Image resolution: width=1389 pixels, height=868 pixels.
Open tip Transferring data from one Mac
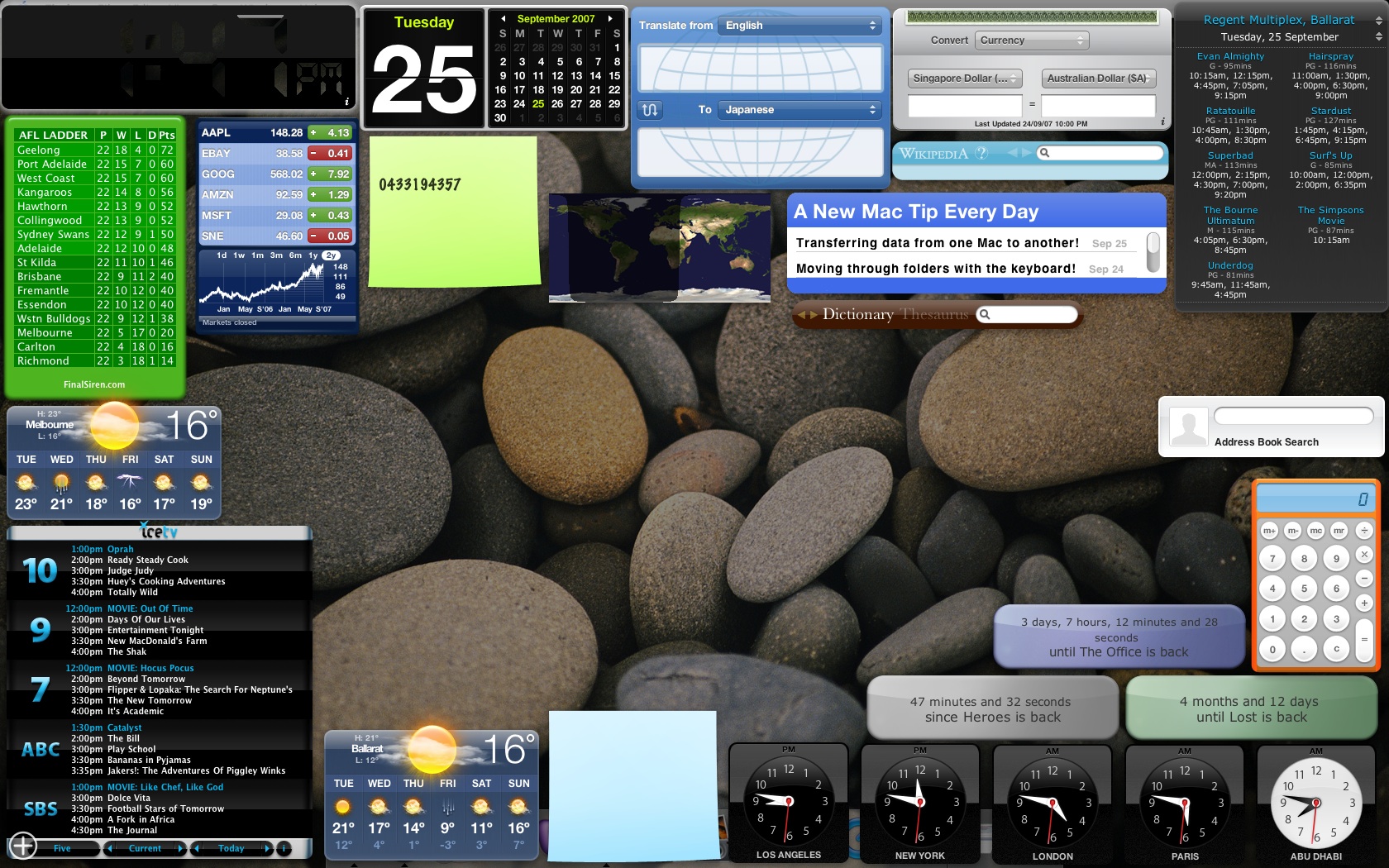(938, 243)
